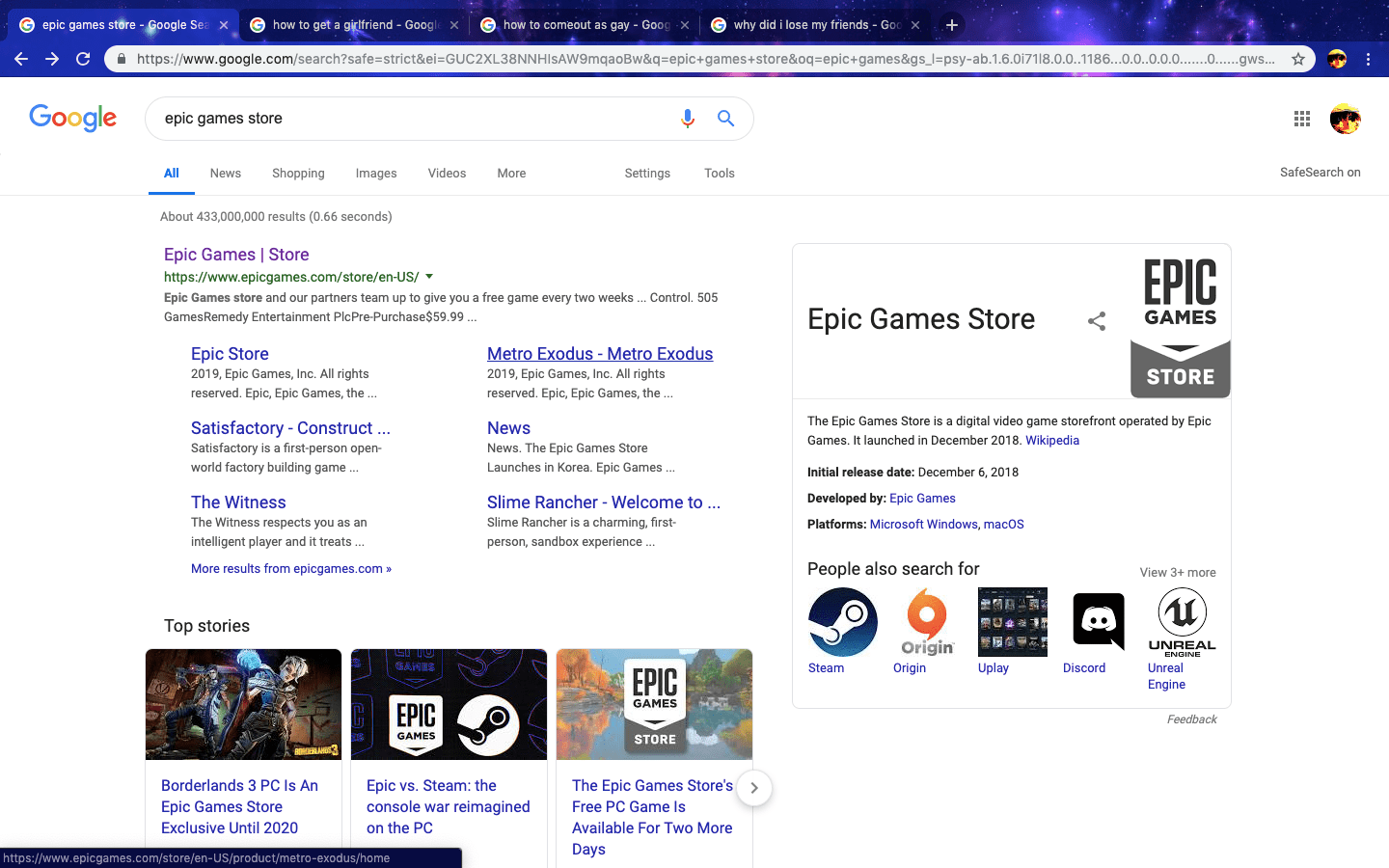Open the Unreal Engine logo in related searches

point(1183,622)
